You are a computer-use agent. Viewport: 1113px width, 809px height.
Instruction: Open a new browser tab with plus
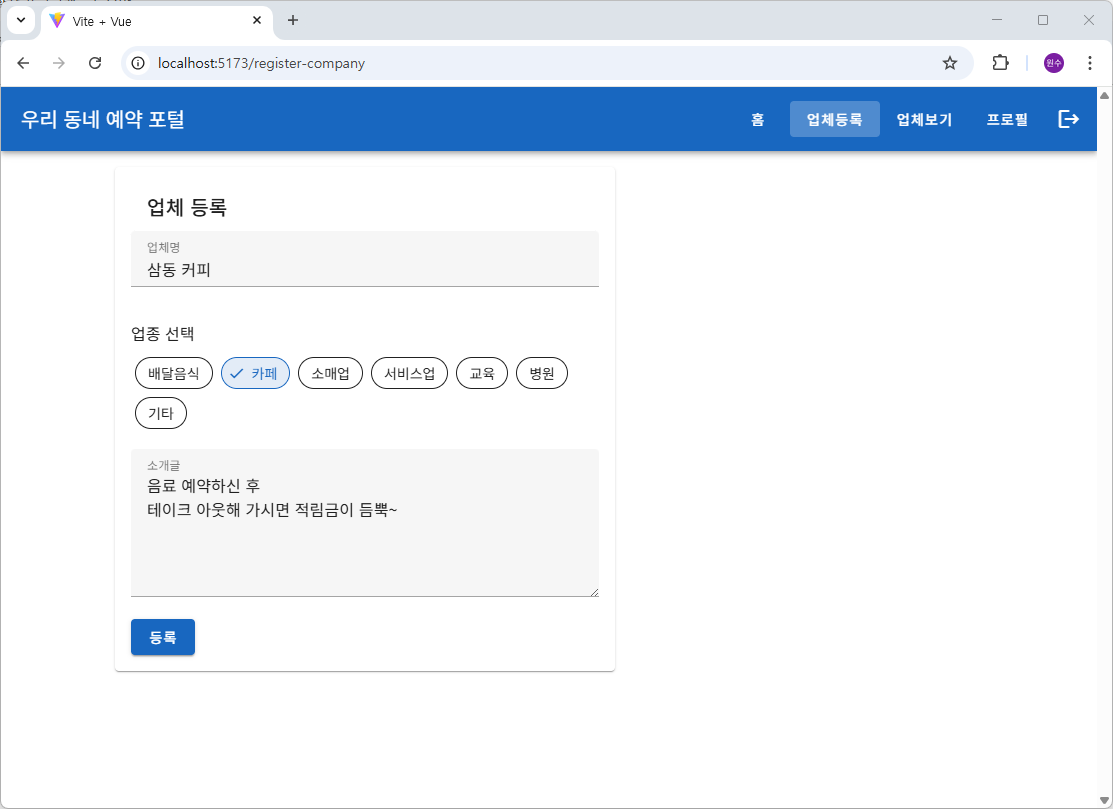[292, 20]
